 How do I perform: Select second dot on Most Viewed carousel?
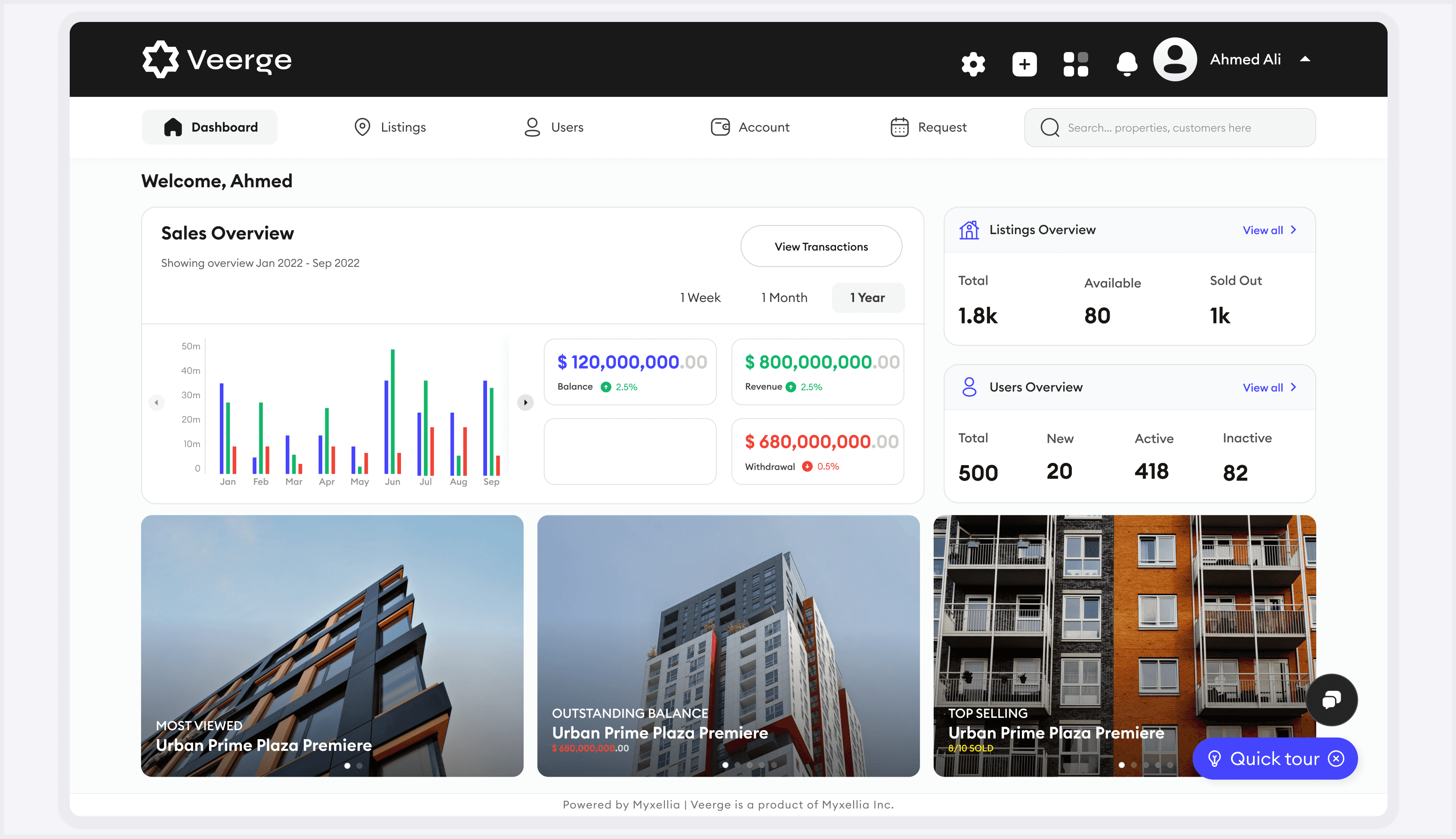(360, 766)
